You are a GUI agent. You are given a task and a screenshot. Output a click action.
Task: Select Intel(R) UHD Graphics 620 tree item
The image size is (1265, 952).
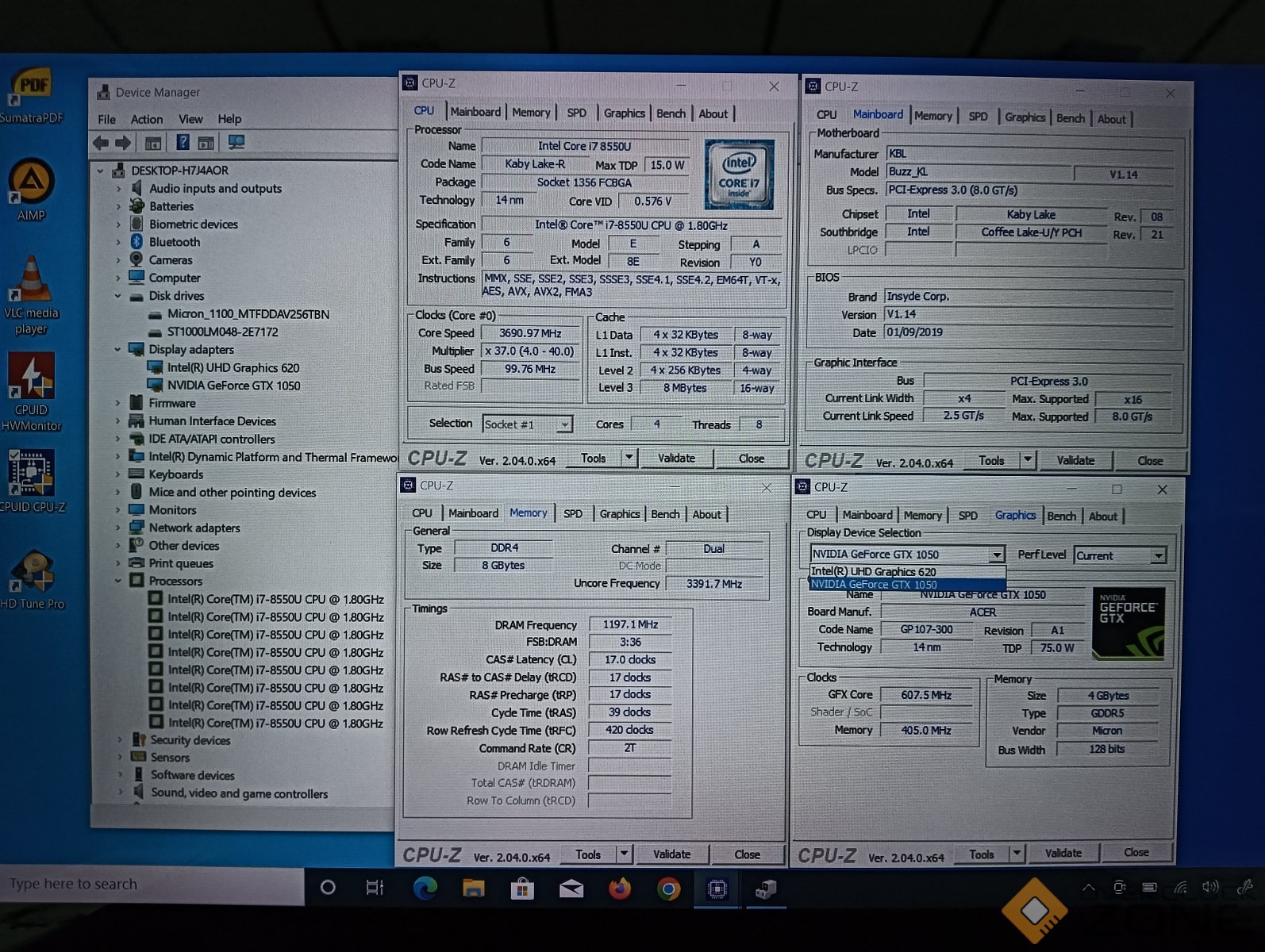coord(233,368)
